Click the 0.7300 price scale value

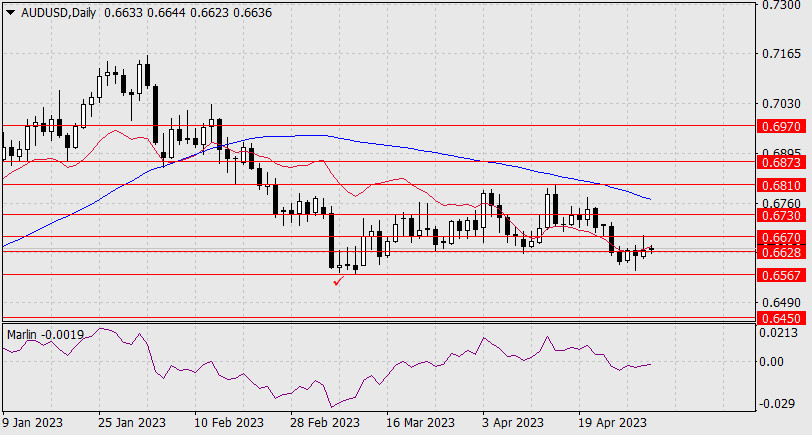[780, 5]
